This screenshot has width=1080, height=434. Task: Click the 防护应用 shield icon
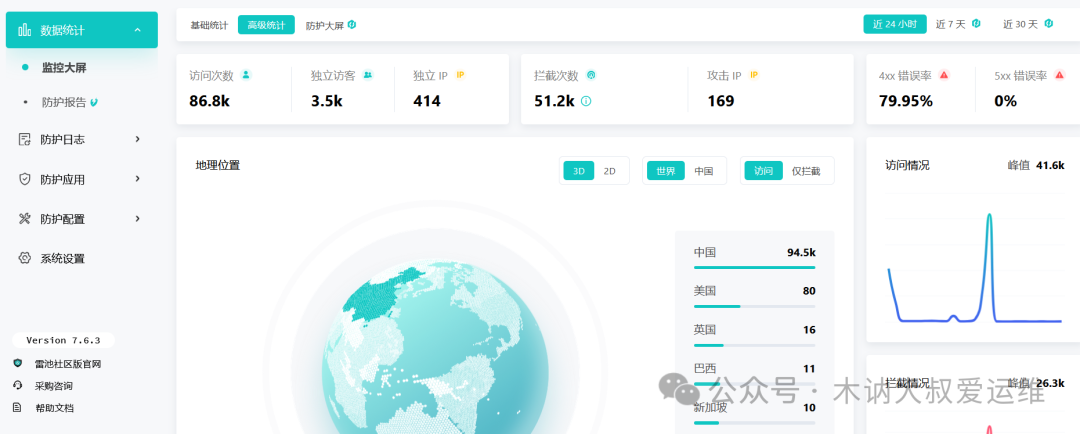click(x=25, y=179)
